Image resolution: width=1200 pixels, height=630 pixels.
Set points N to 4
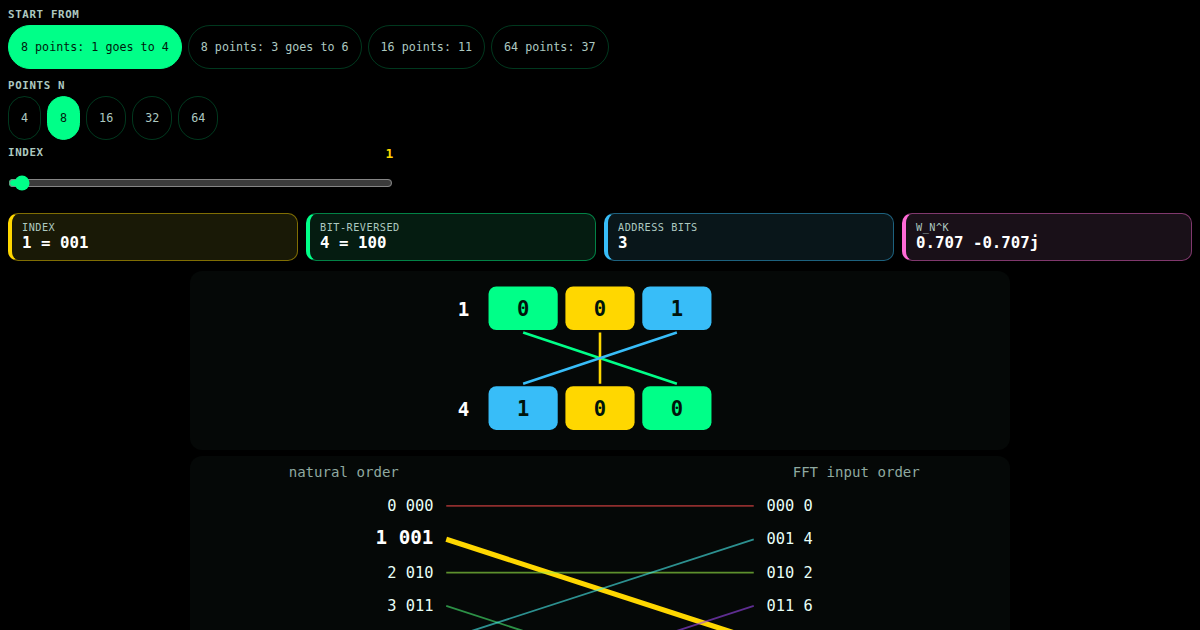(24, 118)
